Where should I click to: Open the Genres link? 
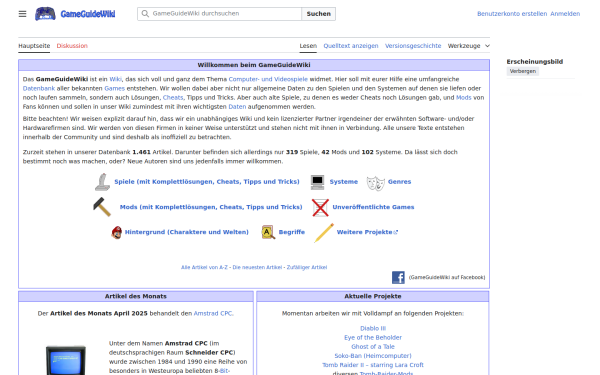(x=399, y=182)
